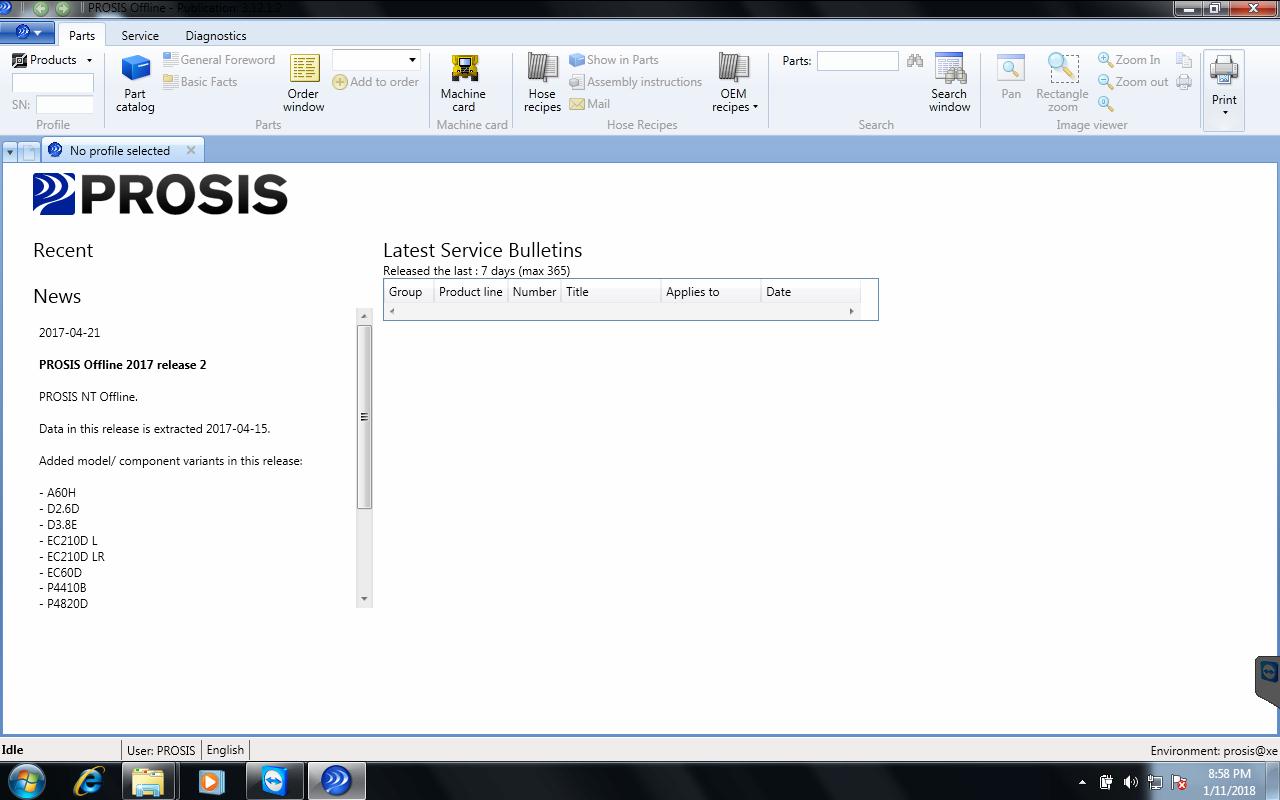Show hidden system tray icons

pyautogui.click(x=1082, y=782)
